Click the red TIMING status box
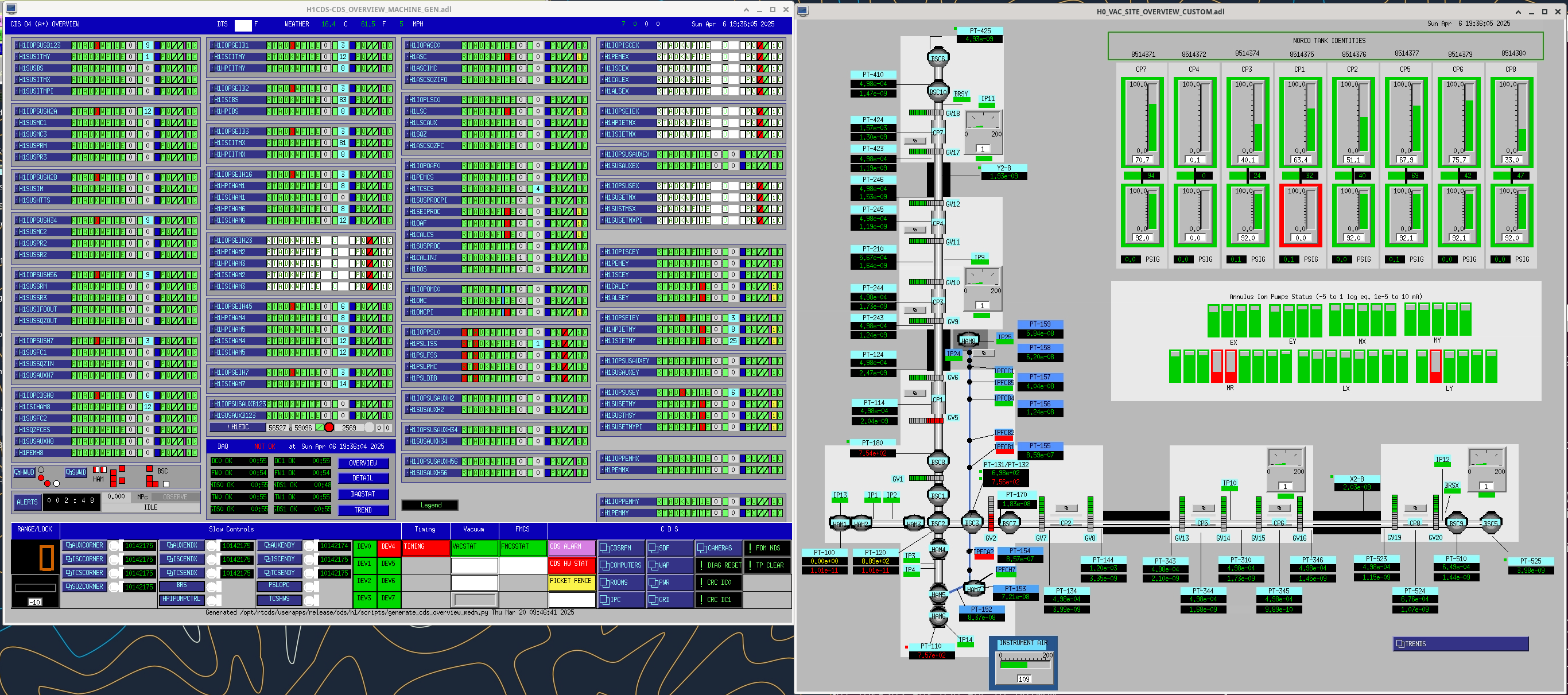Screen dimensions: 1568x695 (425, 548)
